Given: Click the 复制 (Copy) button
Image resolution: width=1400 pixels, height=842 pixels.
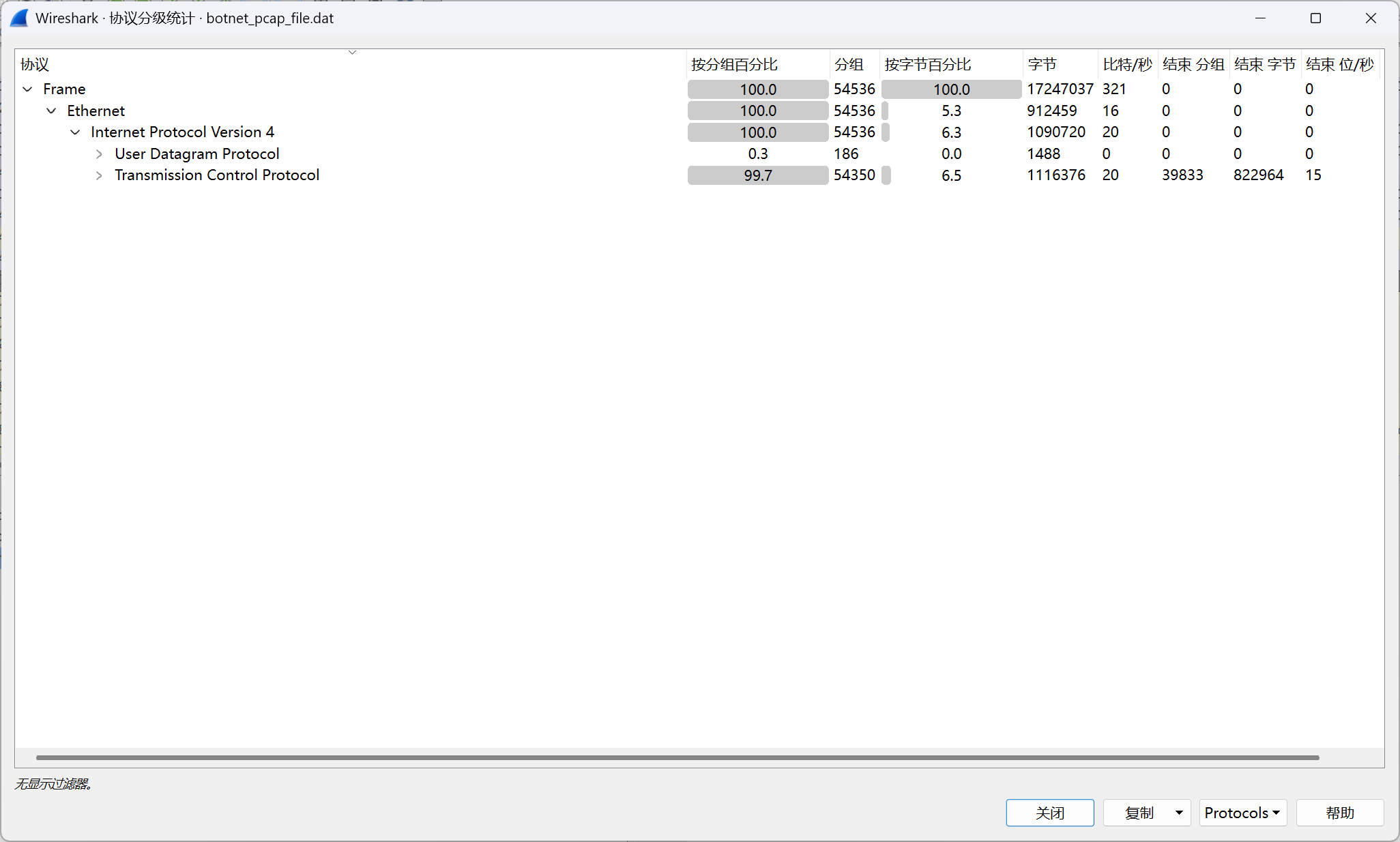Looking at the screenshot, I should (x=1138, y=813).
